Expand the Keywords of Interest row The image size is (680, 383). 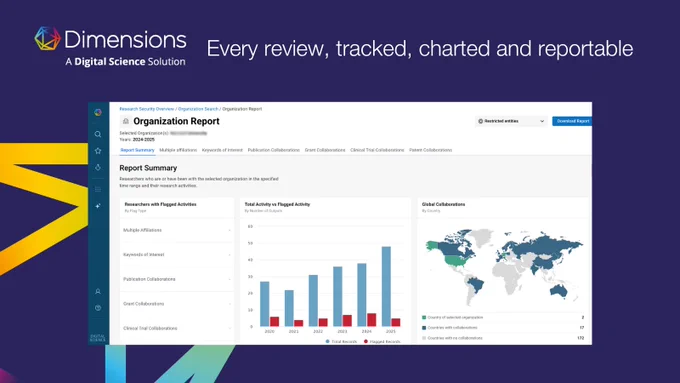tap(177, 255)
